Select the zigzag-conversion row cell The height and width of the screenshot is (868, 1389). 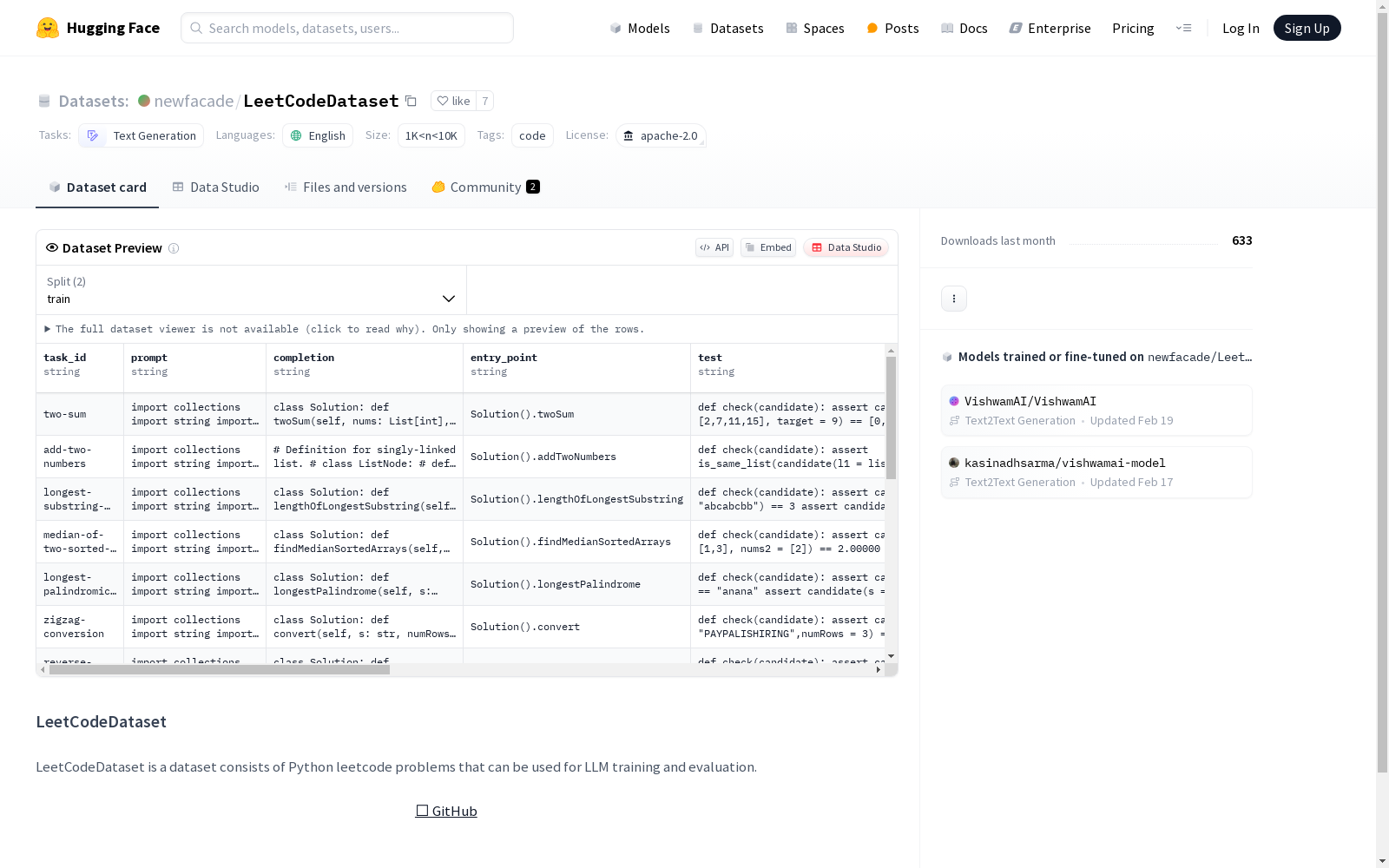pos(80,627)
